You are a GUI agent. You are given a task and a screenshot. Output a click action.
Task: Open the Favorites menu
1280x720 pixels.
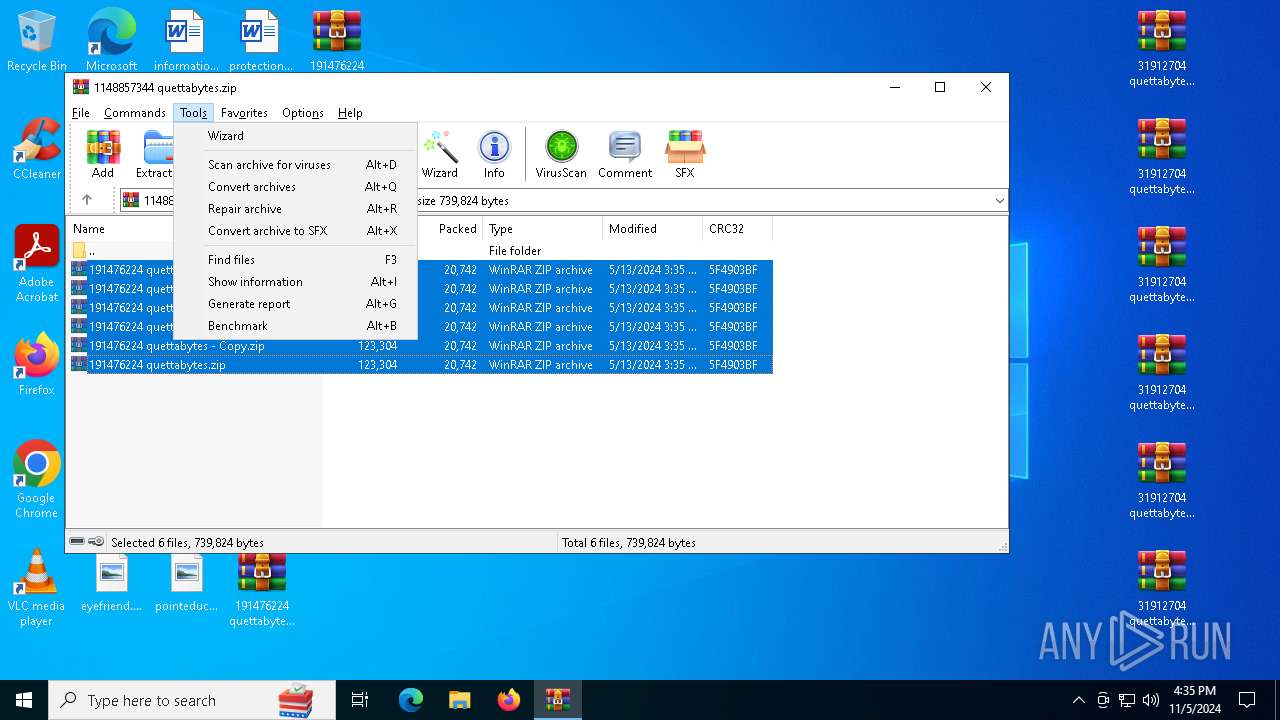tap(244, 113)
